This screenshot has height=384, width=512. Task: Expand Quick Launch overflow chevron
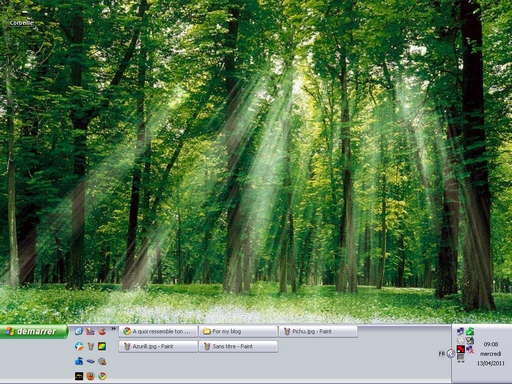[x=114, y=329]
